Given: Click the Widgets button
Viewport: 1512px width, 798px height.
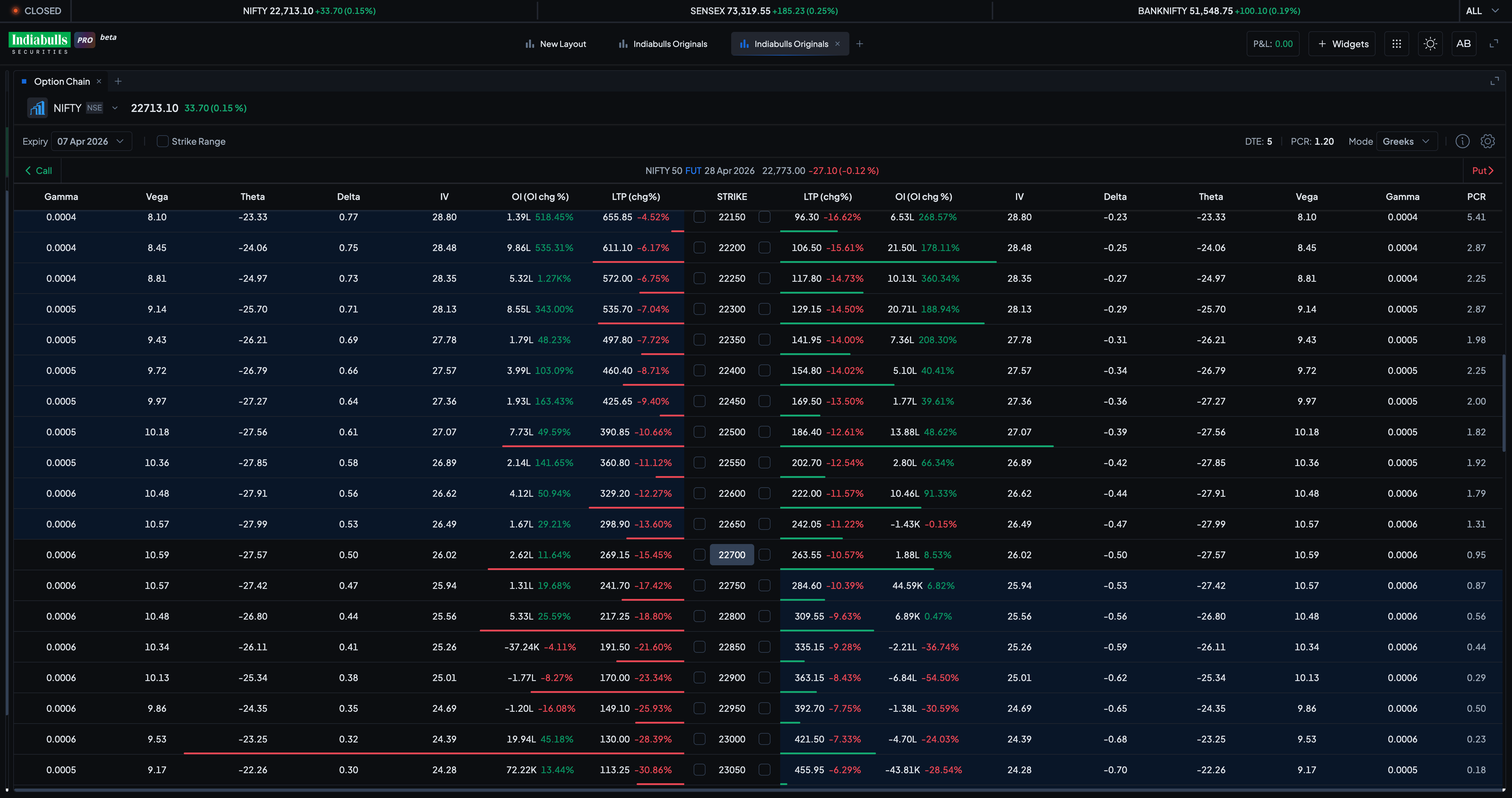Looking at the screenshot, I should [1342, 44].
